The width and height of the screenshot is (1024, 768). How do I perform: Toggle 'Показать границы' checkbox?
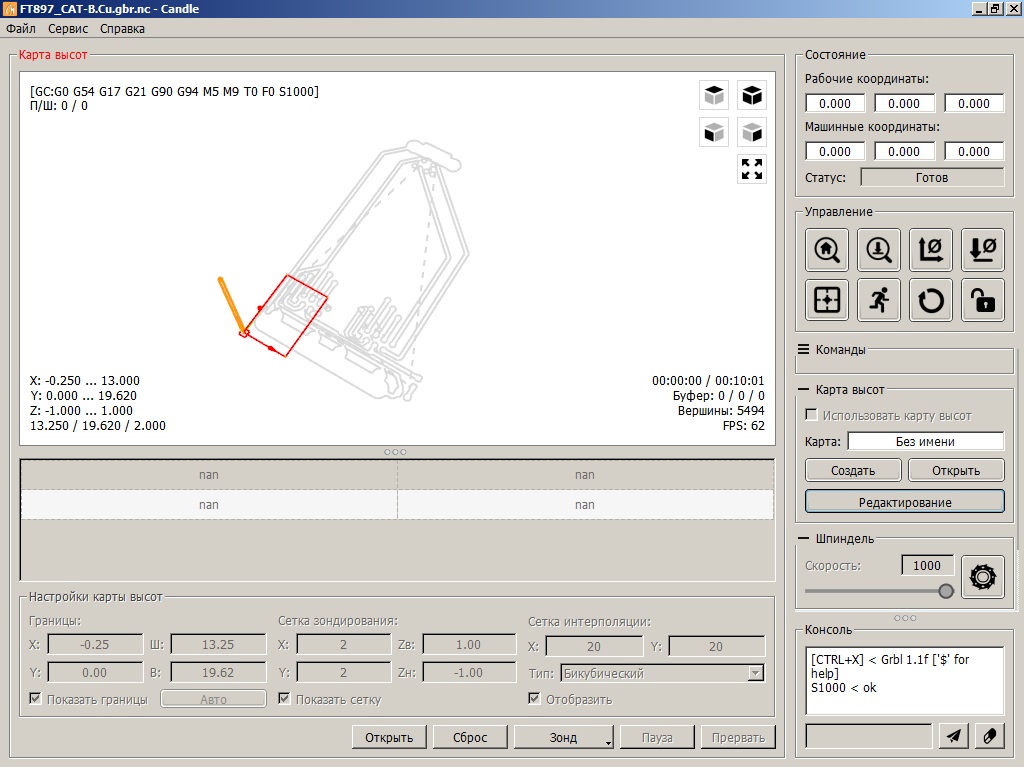(x=35, y=699)
